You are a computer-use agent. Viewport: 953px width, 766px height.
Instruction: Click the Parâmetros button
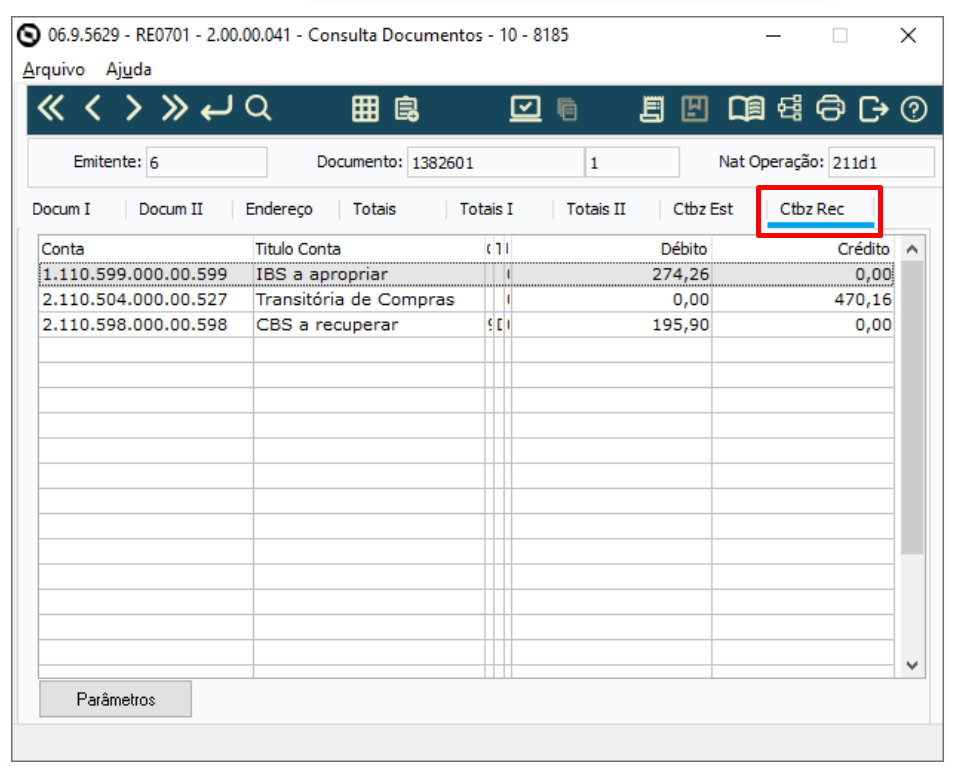[x=115, y=699]
